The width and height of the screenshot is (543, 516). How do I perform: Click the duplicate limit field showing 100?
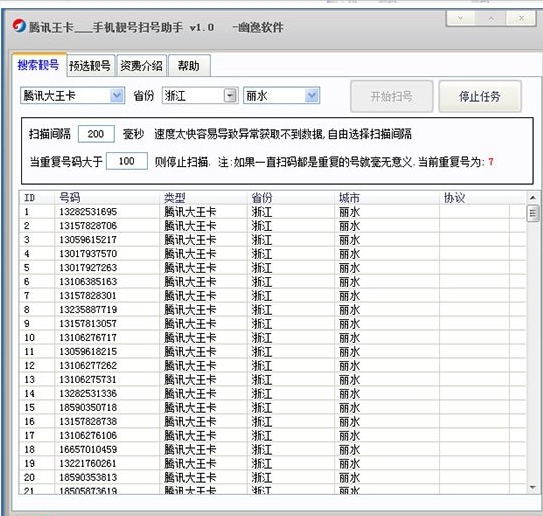click(x=127, y=161)
